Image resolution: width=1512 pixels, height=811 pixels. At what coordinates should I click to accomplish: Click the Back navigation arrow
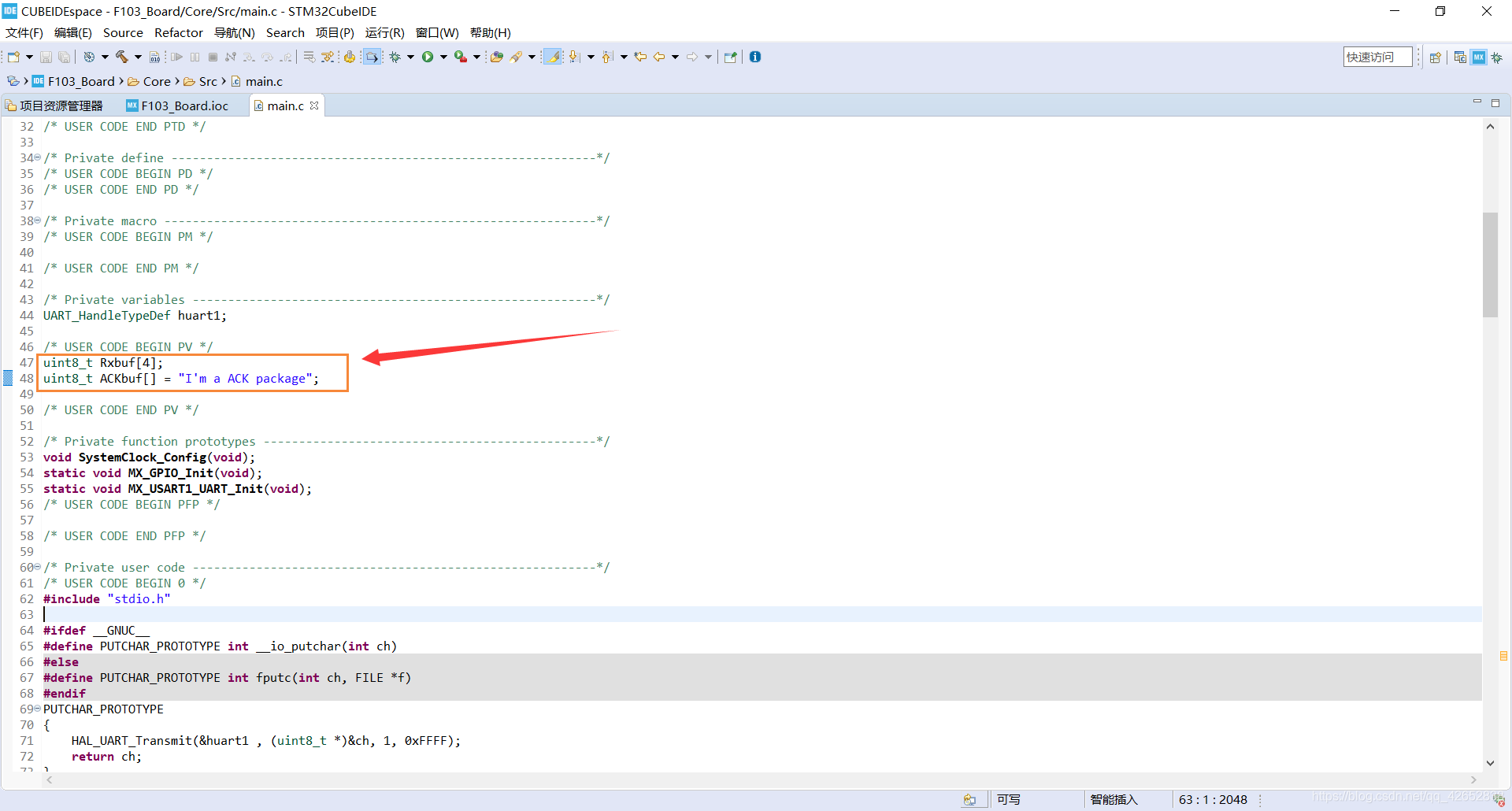(659, 57)
